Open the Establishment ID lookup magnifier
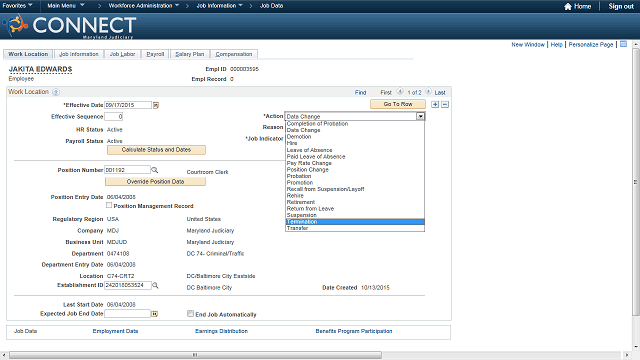This screenshot has height=360, width=640. tap(155, 285)
